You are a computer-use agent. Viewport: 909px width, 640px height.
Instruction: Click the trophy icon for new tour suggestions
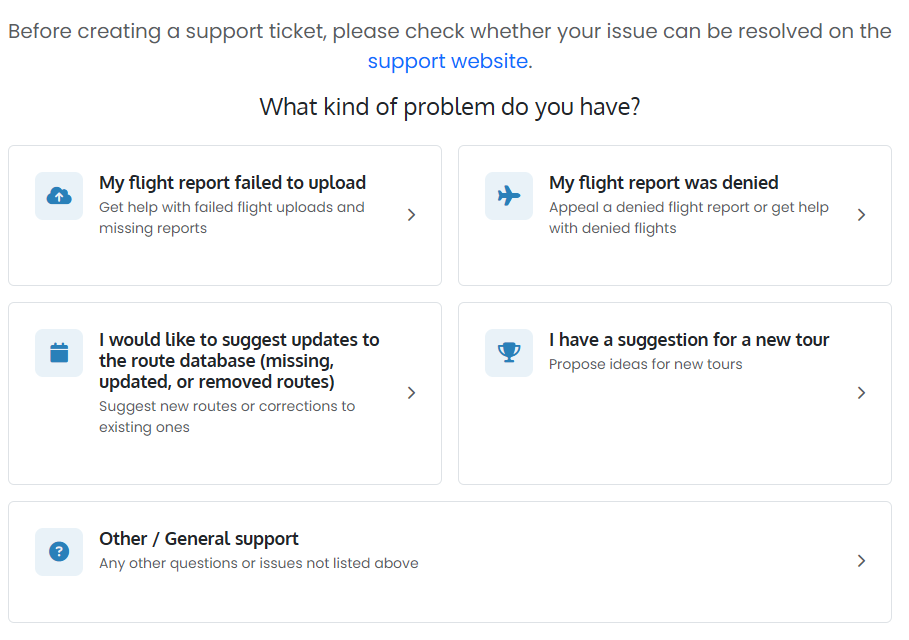point(509,353)
